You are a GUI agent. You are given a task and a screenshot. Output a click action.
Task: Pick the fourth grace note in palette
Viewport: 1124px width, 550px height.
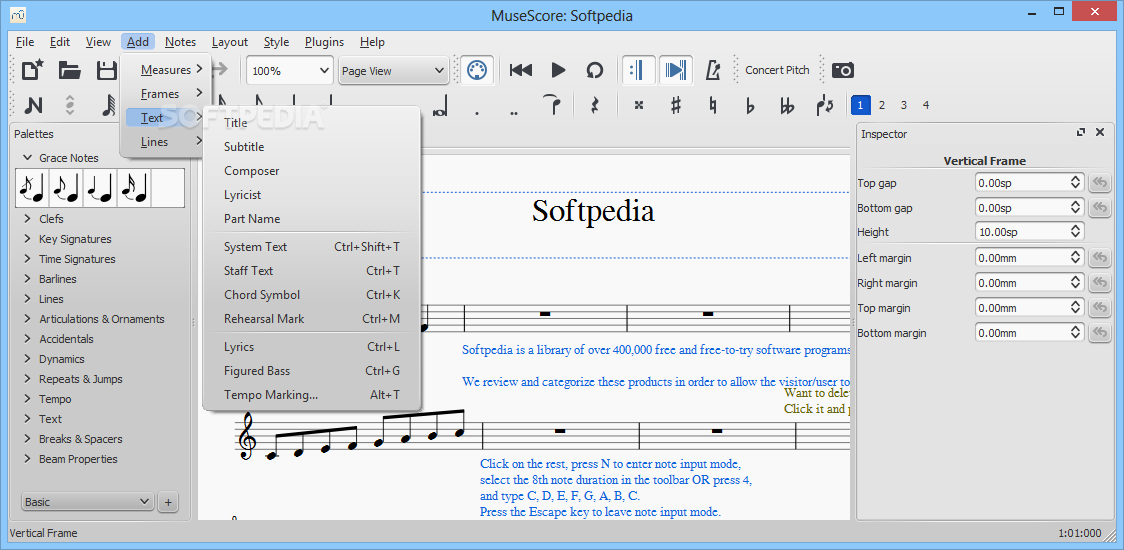tap(134, 188)
